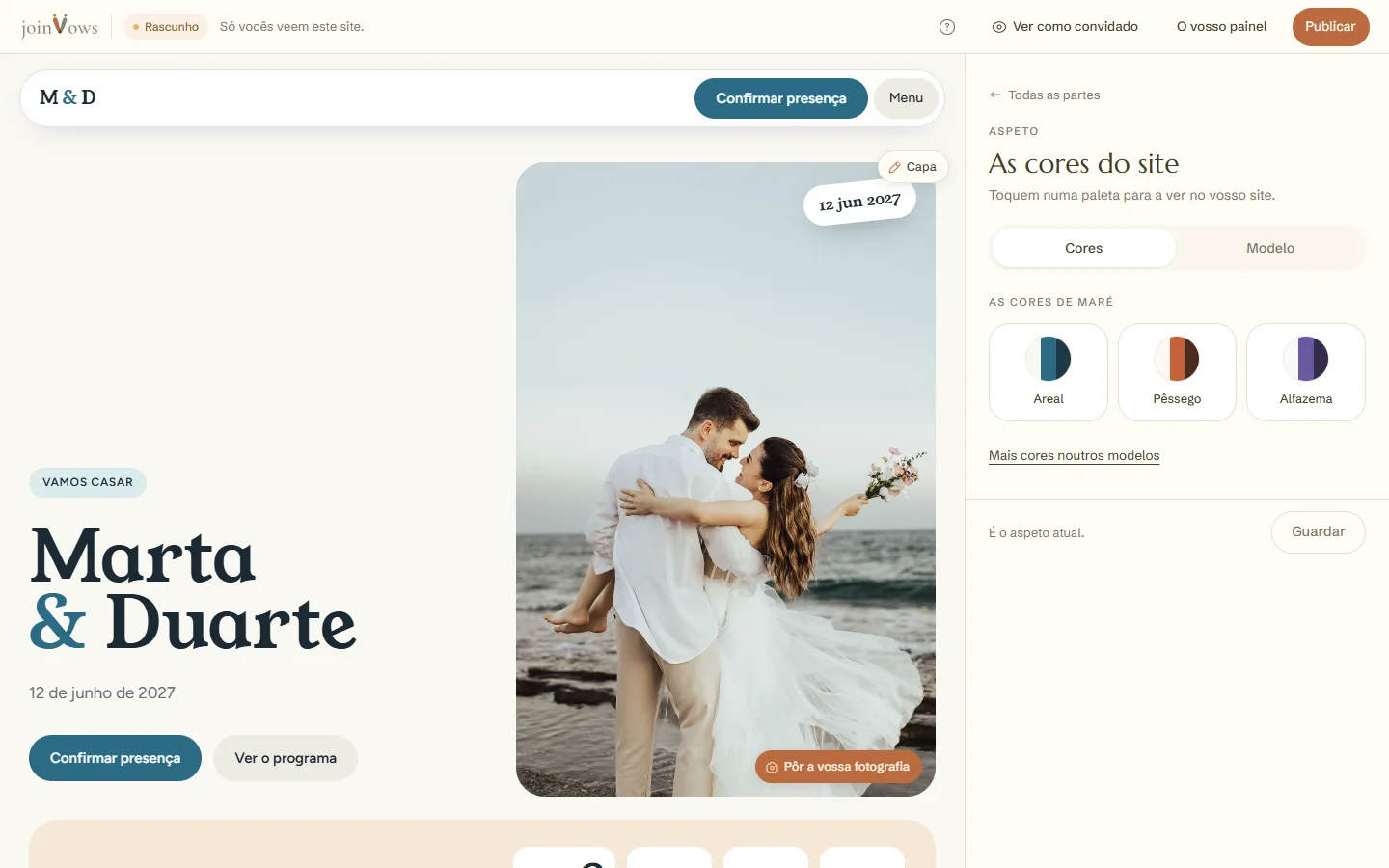Click the As cores do site heading
The width and height of the screenshot is (1389, 868).
[1083, 163]
